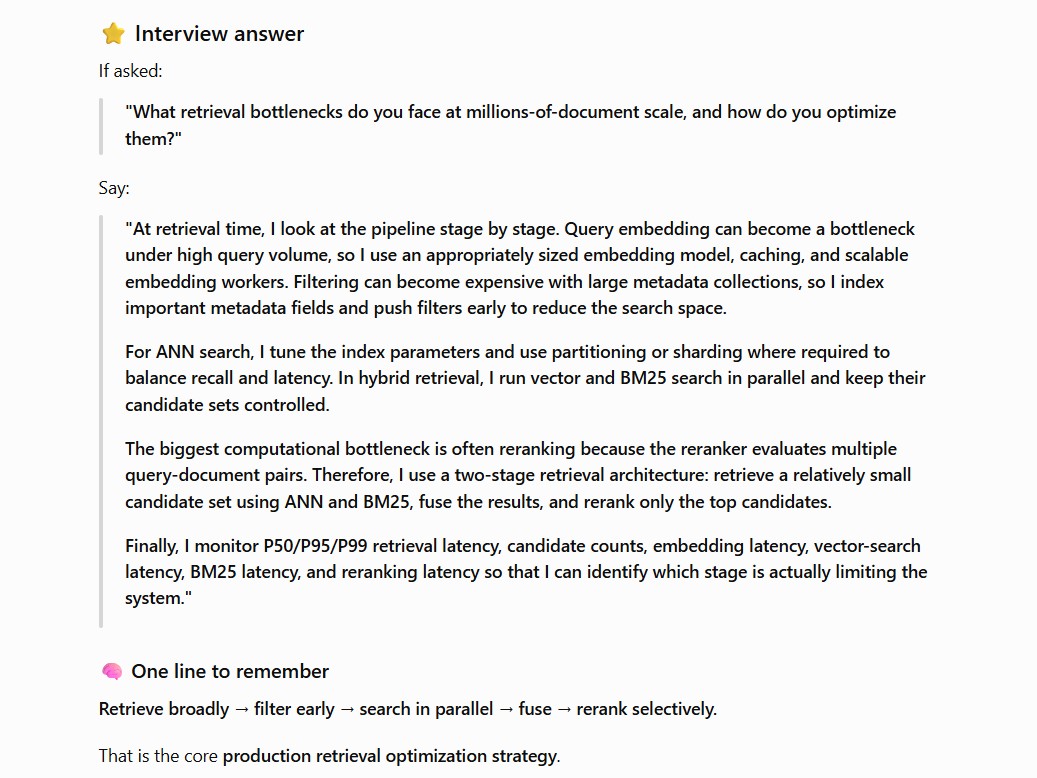The width and height of the screenshot is (1037, 778).
Task: Click the paragraph starting 'For ANN search'
Action: (x=525, y=378)
